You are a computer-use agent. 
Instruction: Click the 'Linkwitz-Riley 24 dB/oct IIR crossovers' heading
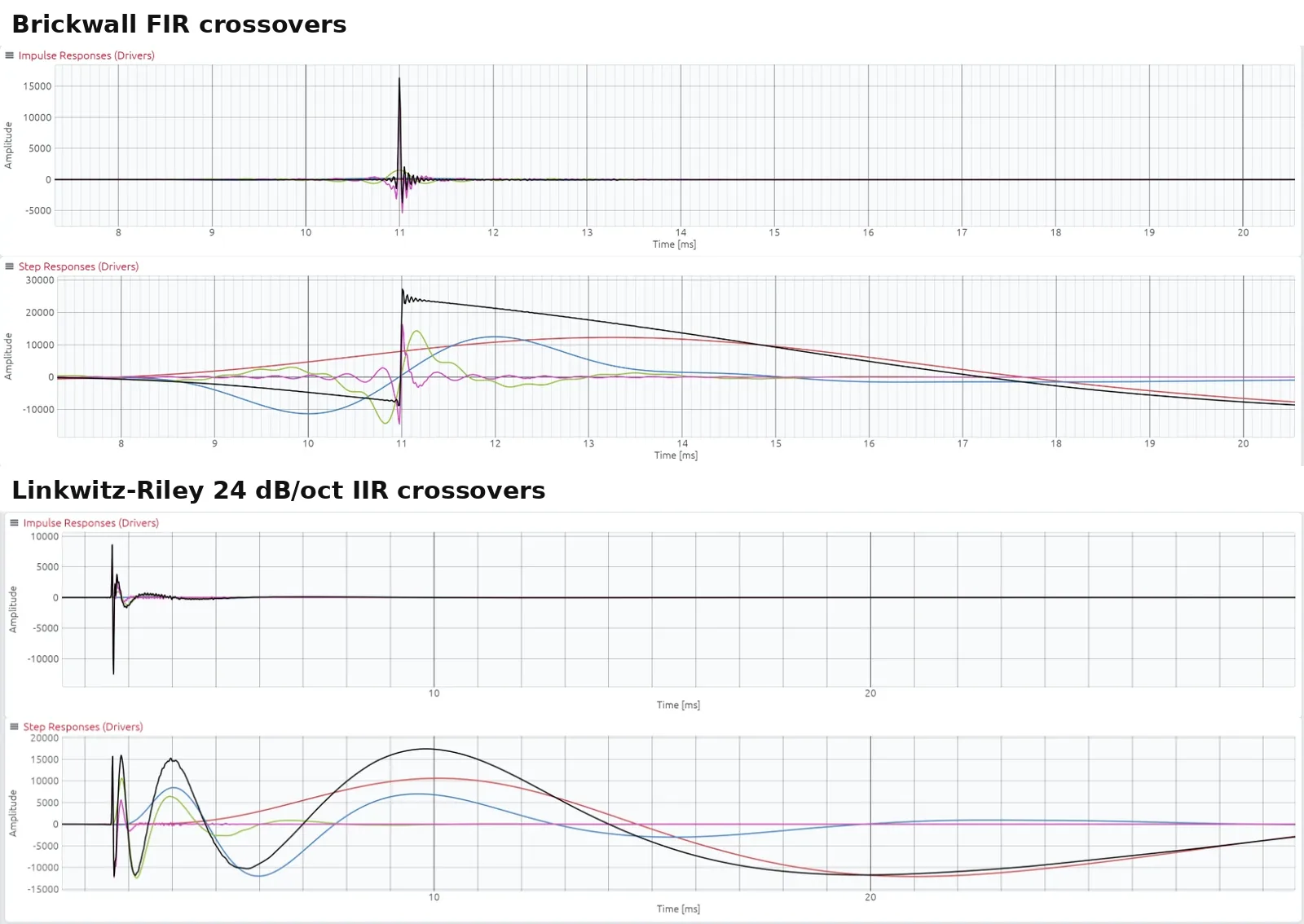coord(279,491)
